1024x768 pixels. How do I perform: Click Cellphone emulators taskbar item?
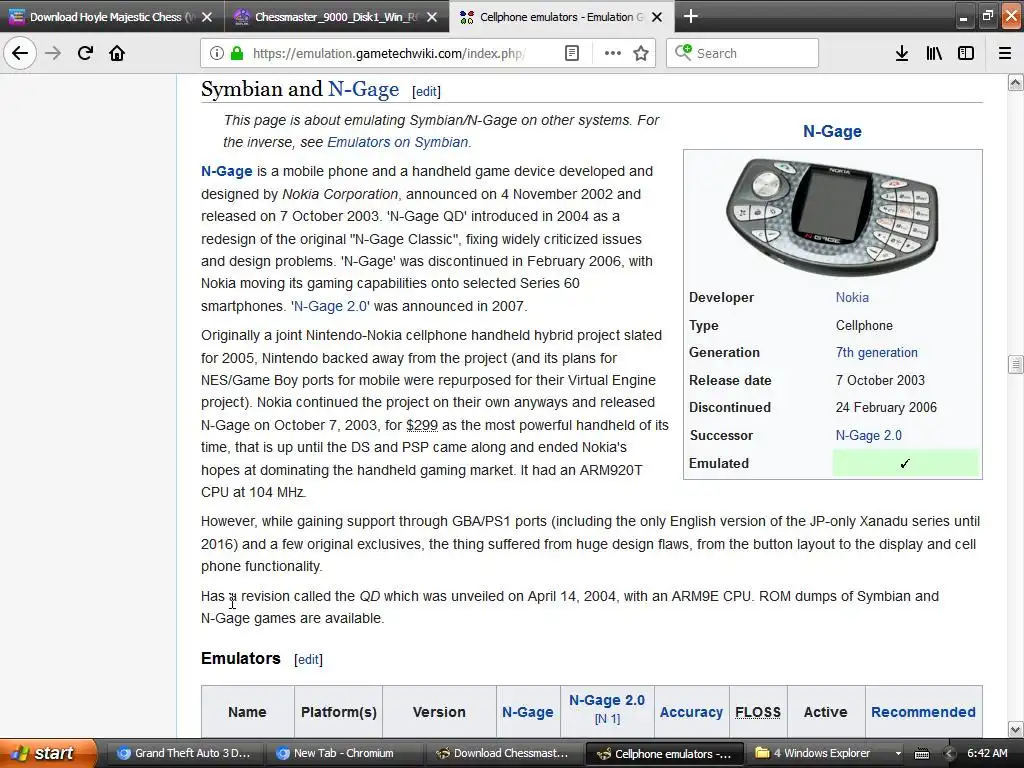point(664,753)
